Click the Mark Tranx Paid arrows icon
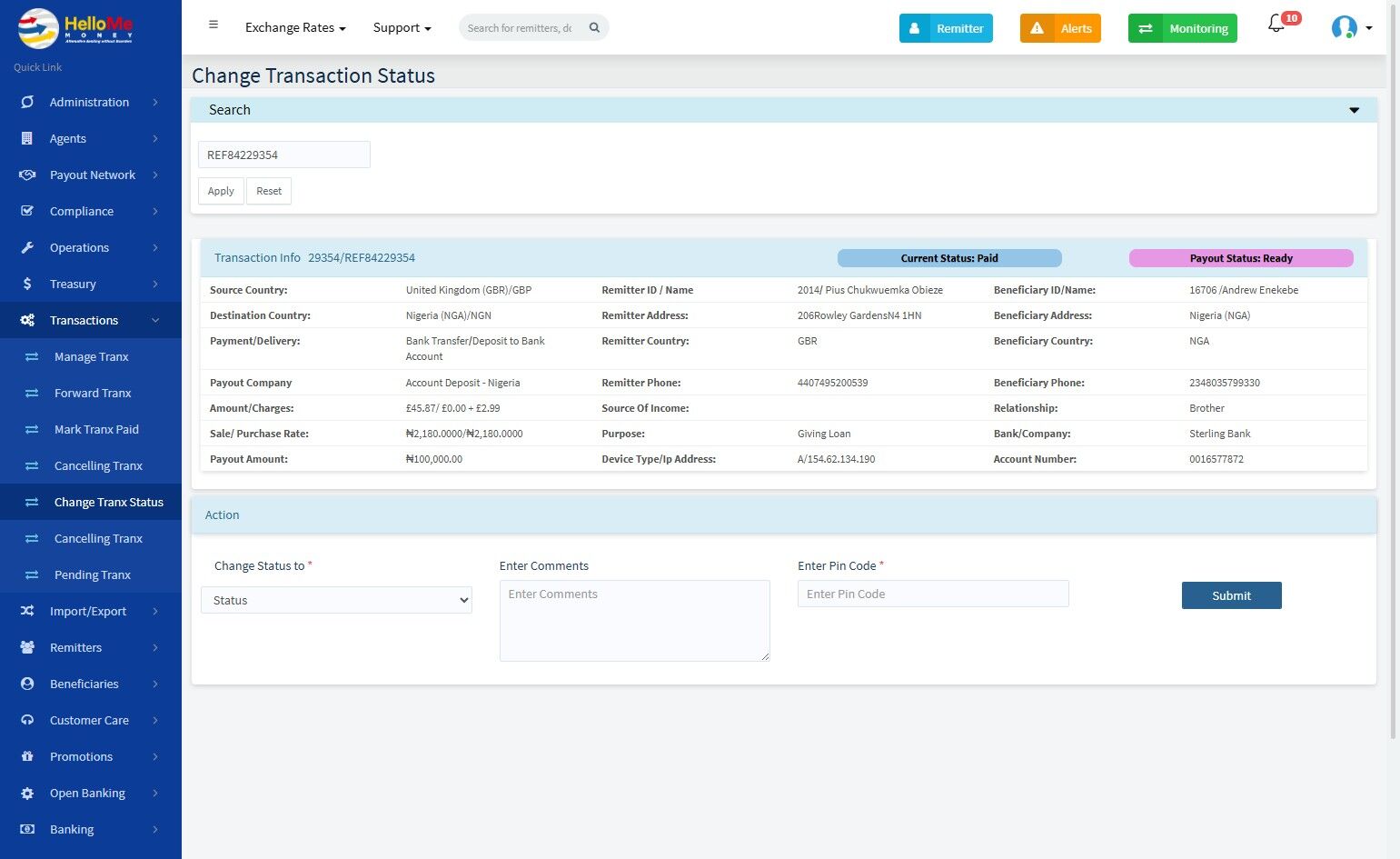This screenshot has height=859, width=1400. point(32,429)
